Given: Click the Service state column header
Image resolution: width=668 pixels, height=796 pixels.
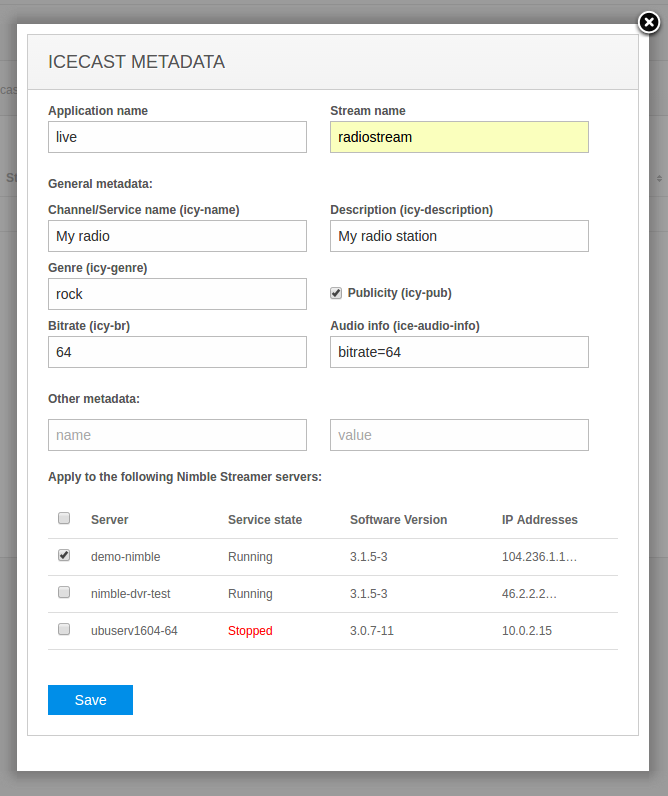Looking at the screenshot, I should (265, 520).
